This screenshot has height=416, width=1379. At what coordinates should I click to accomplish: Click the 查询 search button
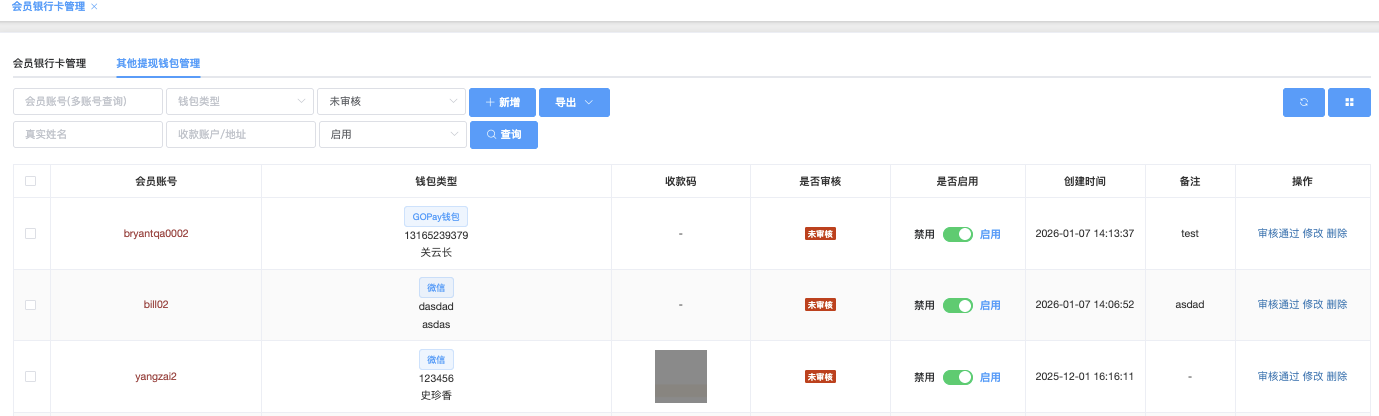[x=503, y=135]
